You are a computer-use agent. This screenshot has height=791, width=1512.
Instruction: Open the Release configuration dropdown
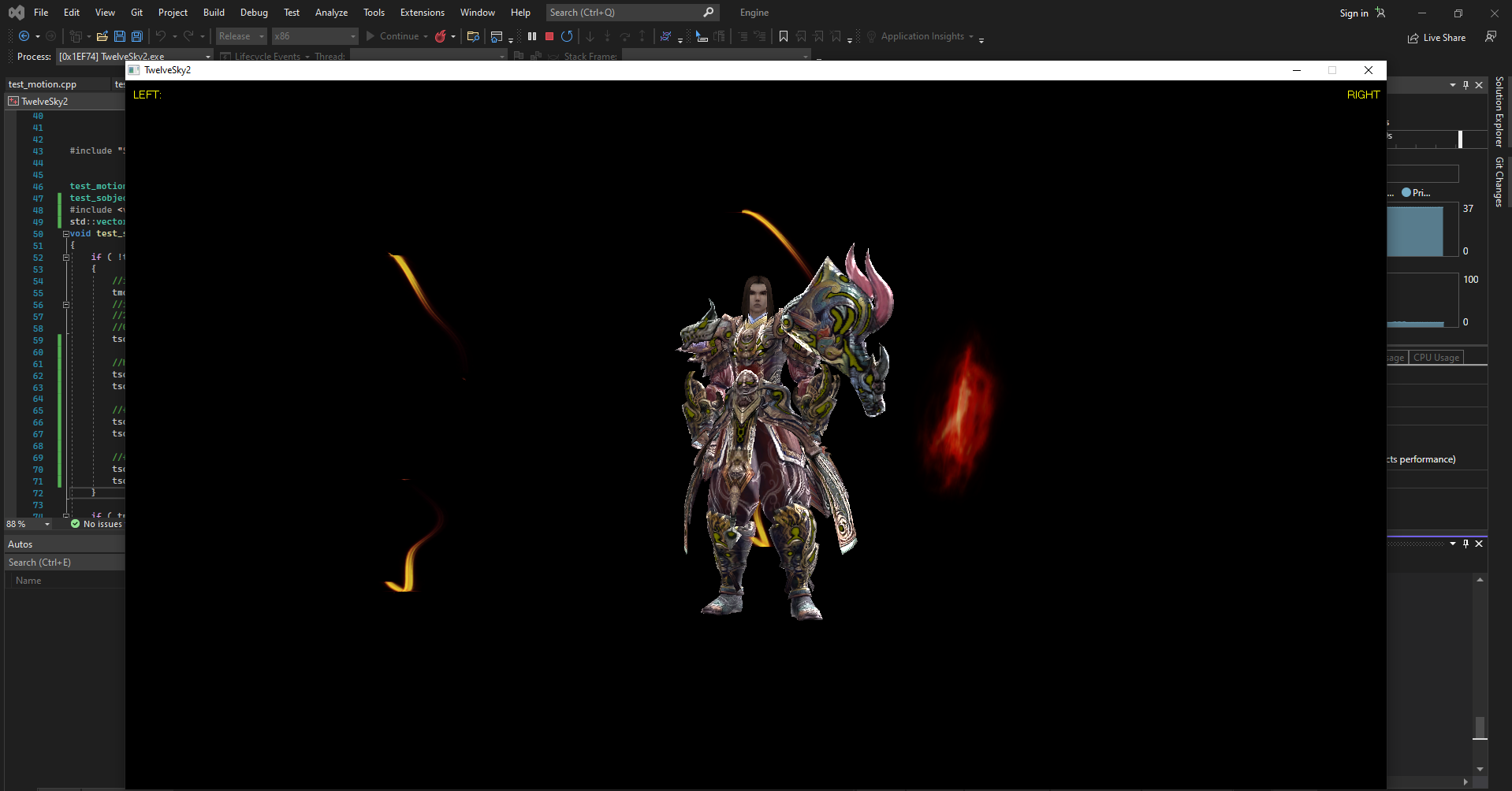coord(241,36)
